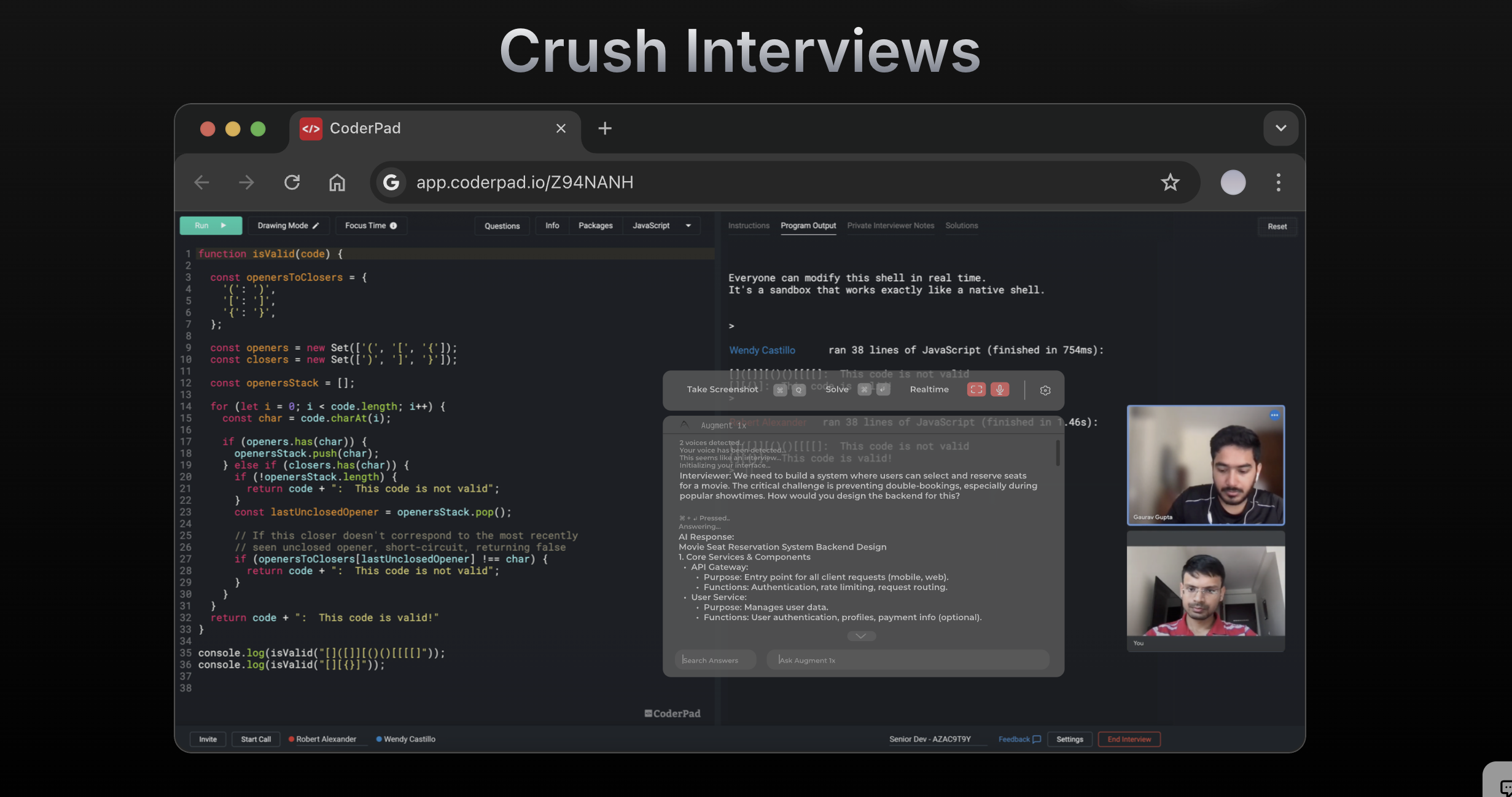The height and width of the screenshot is (797, 1512).
Task: Select Gaurav Gupta's video thumbnail
Action: (x=1206, y=465)
